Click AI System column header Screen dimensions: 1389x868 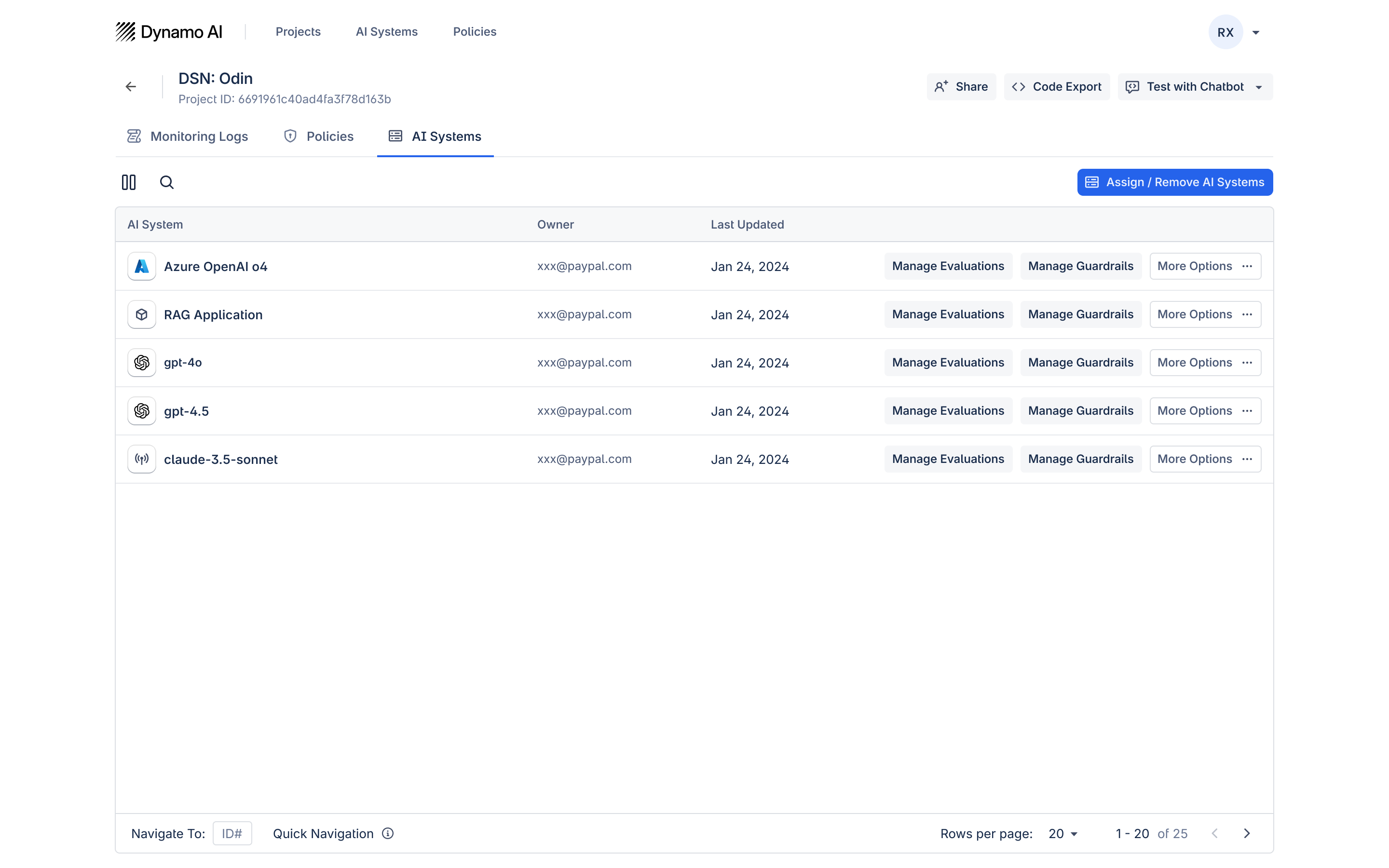(x=155, y=224)
